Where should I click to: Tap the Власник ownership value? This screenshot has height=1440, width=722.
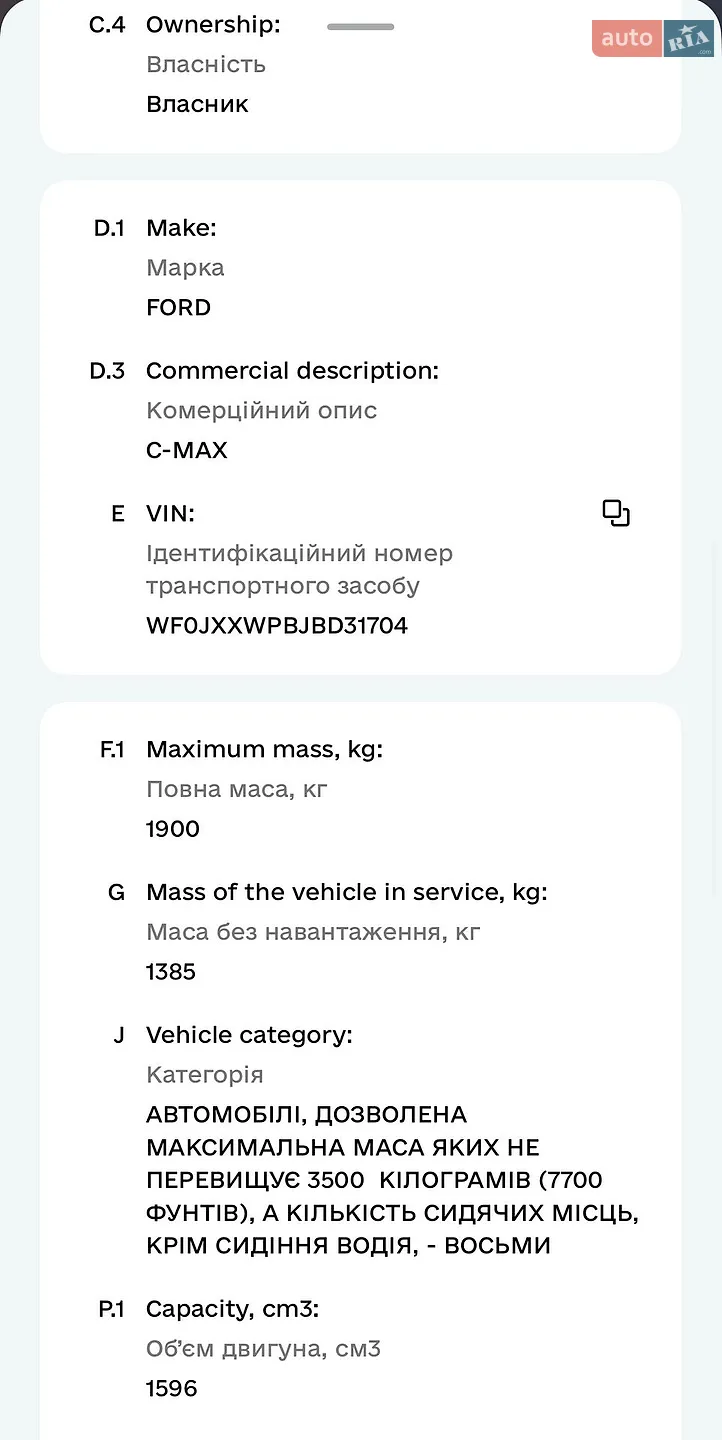coord(197,104)
